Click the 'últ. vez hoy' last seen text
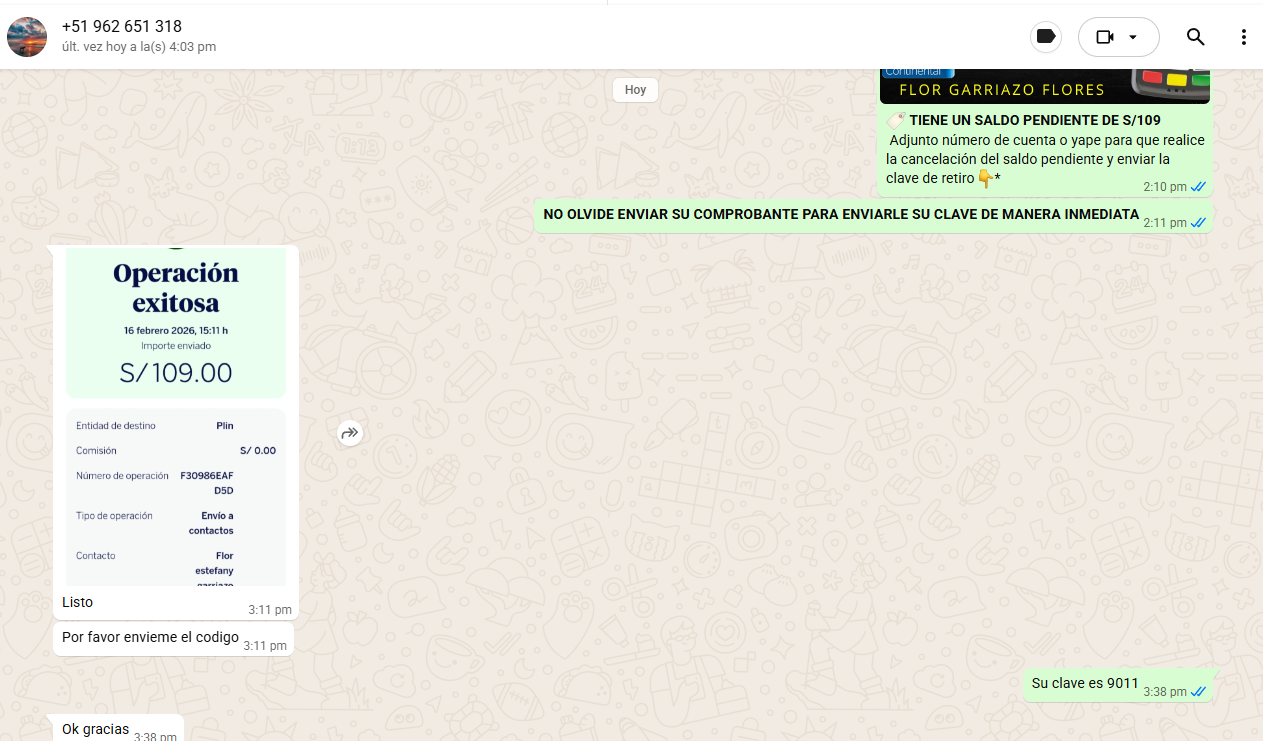1263x741 pixels. coord(139,47)
